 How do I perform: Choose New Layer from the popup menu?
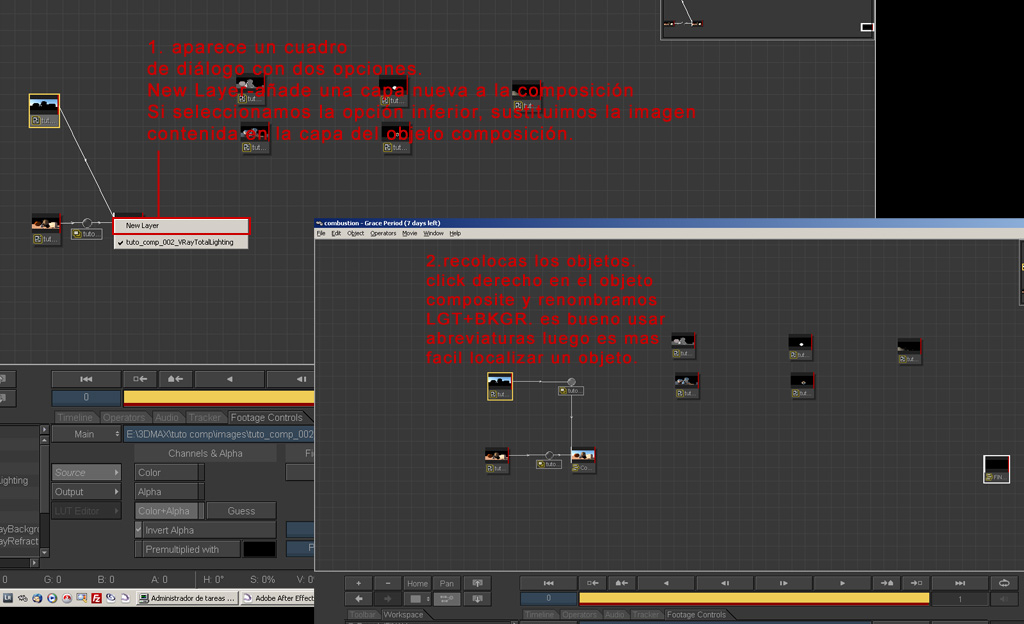(181, 226)
